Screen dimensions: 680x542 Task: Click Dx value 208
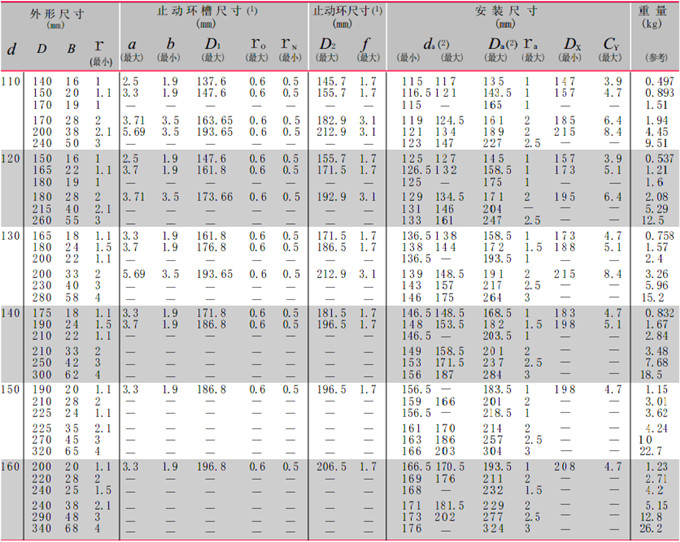(565, 467)
